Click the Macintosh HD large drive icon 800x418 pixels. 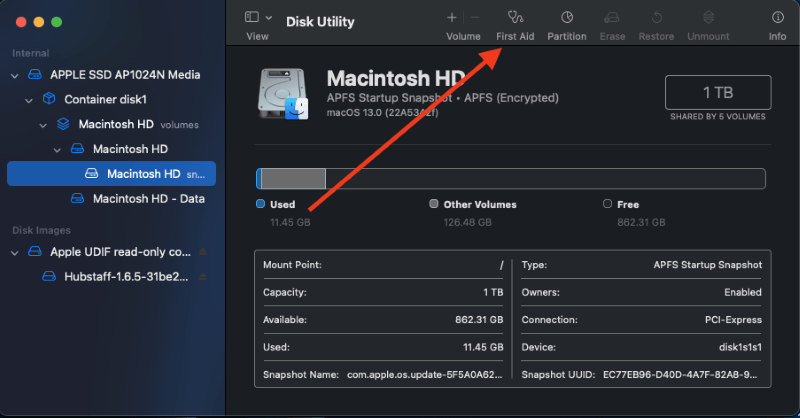coord(283,94)
